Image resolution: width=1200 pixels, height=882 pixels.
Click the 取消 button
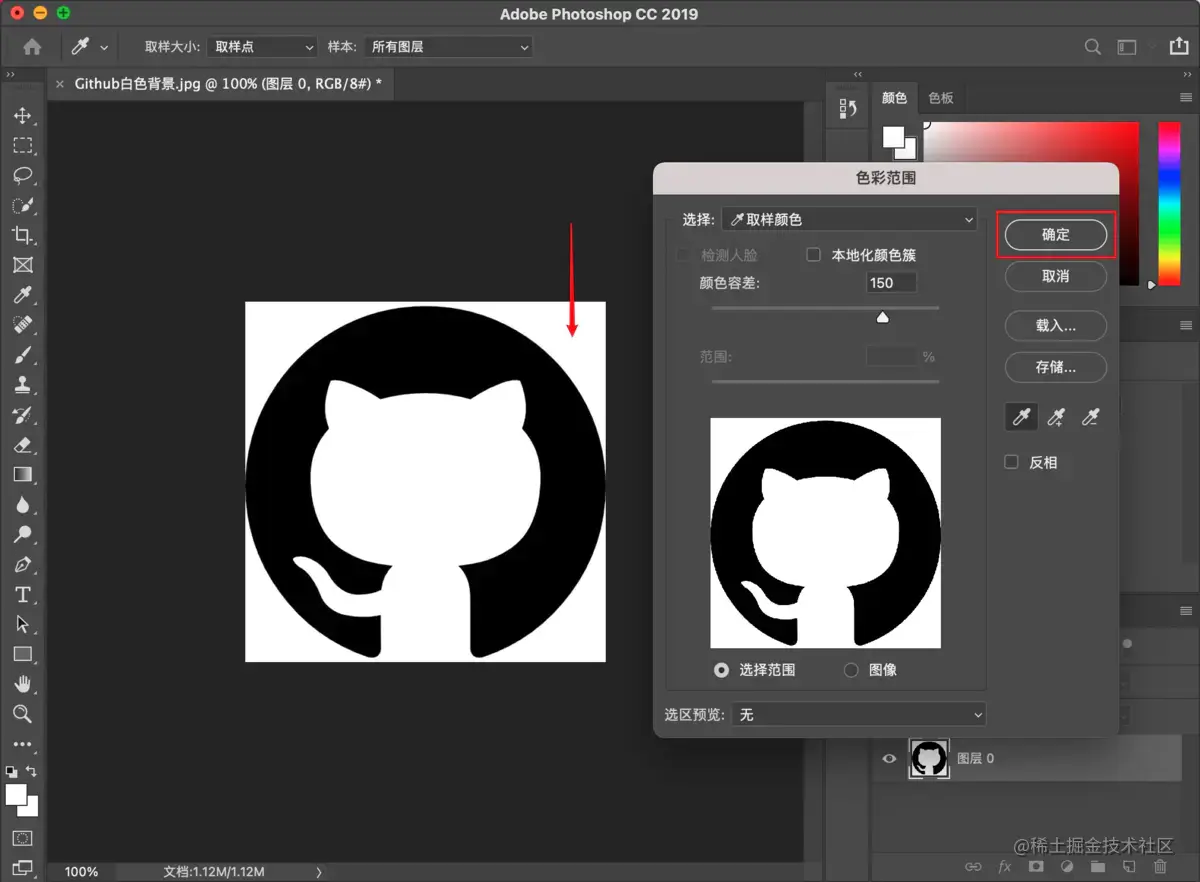click(x=1056, y=276)
